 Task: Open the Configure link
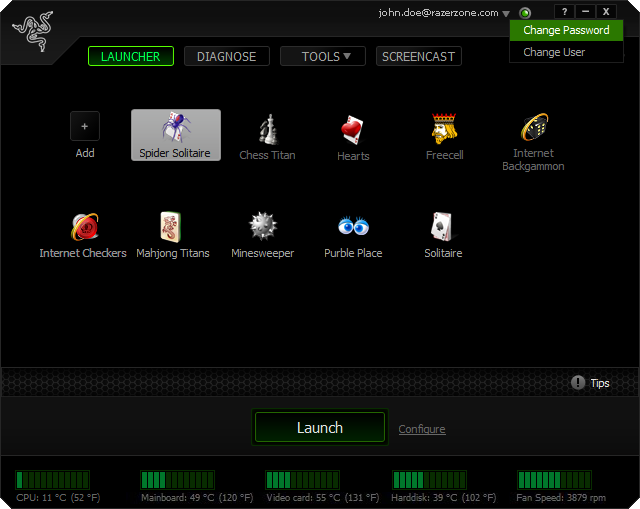point(422,429)
